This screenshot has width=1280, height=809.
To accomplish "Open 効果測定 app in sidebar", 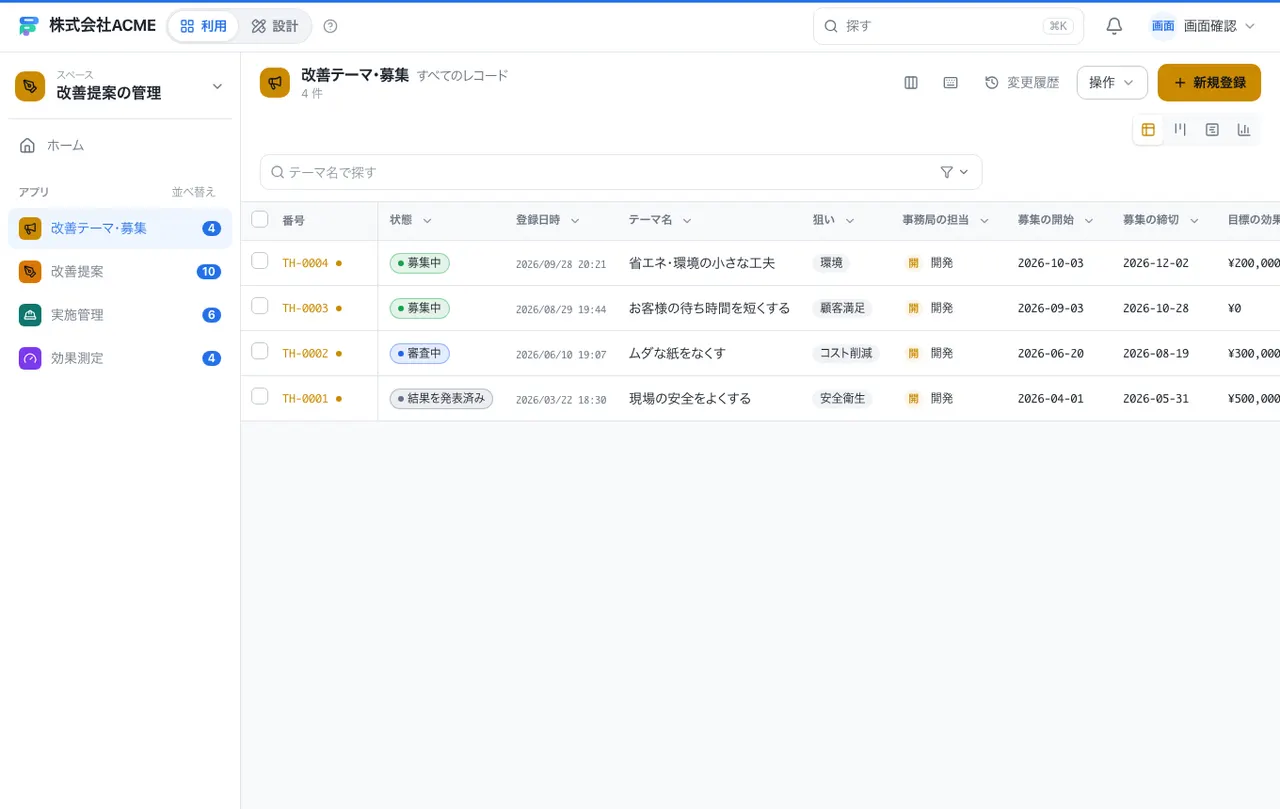I will (x=120, y=358).
